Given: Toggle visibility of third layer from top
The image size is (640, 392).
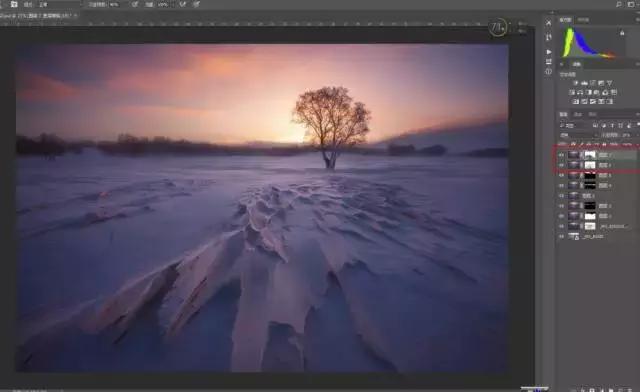Looking at the screenshot, I should coord(562,175).
